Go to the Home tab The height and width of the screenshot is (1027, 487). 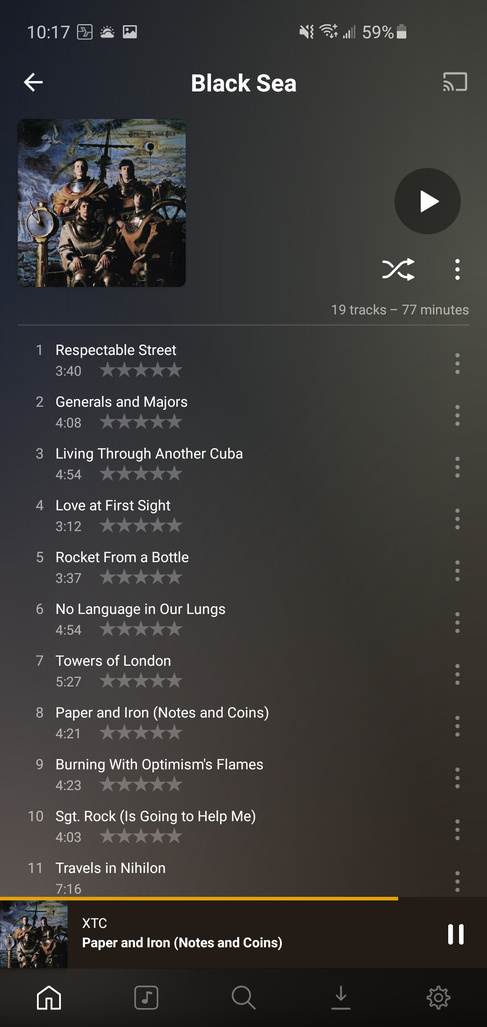49,998
